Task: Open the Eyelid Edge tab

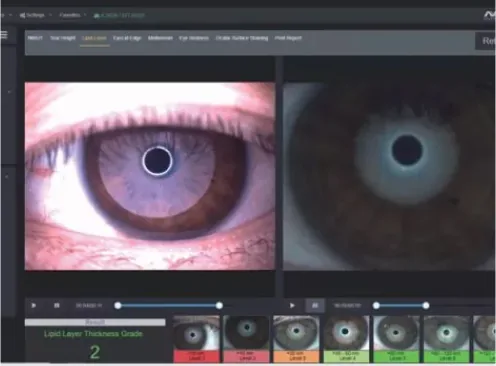Action: [x=127, y=38]
